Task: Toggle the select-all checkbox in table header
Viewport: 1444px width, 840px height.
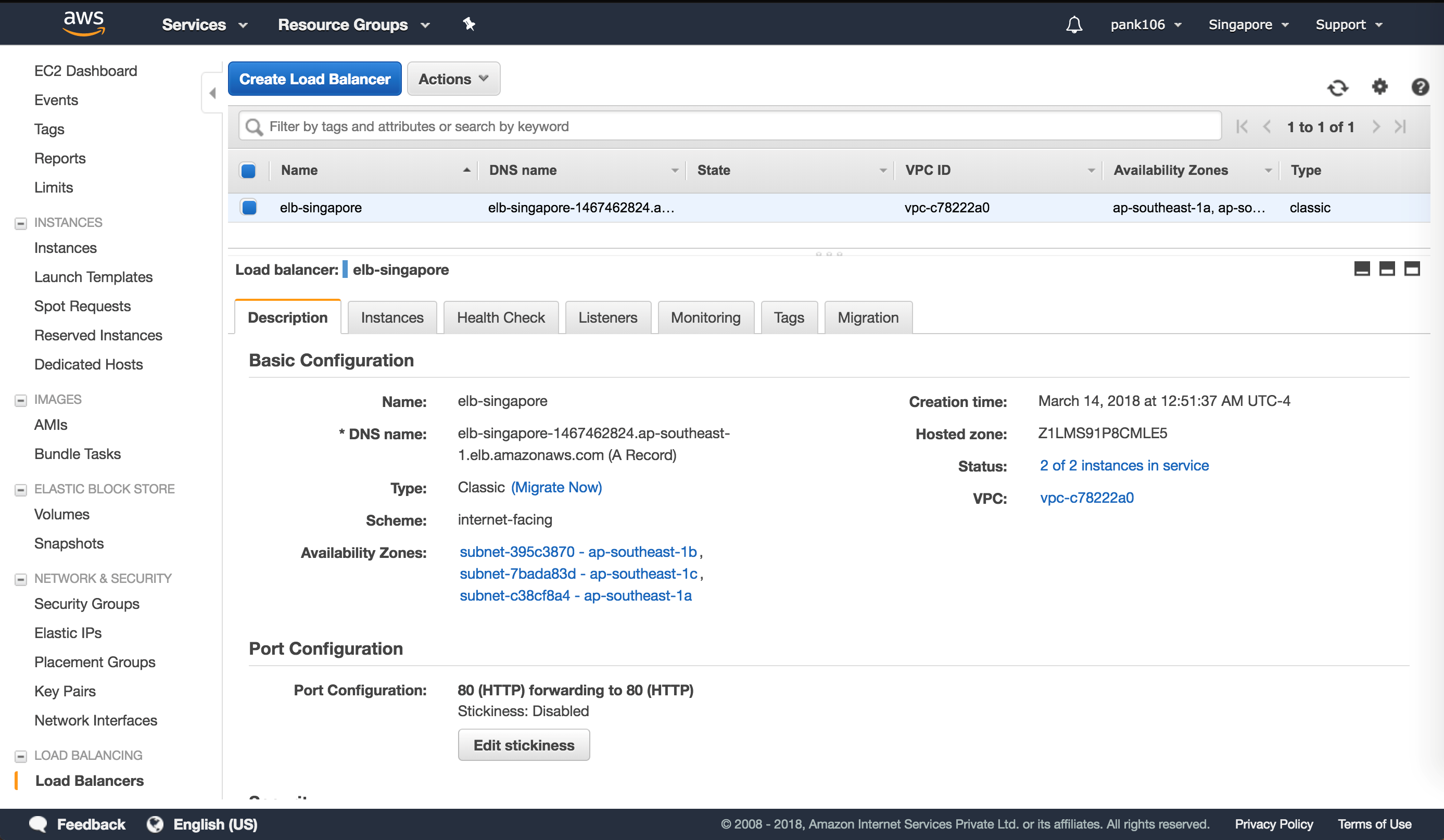Action: pos(248,171)
